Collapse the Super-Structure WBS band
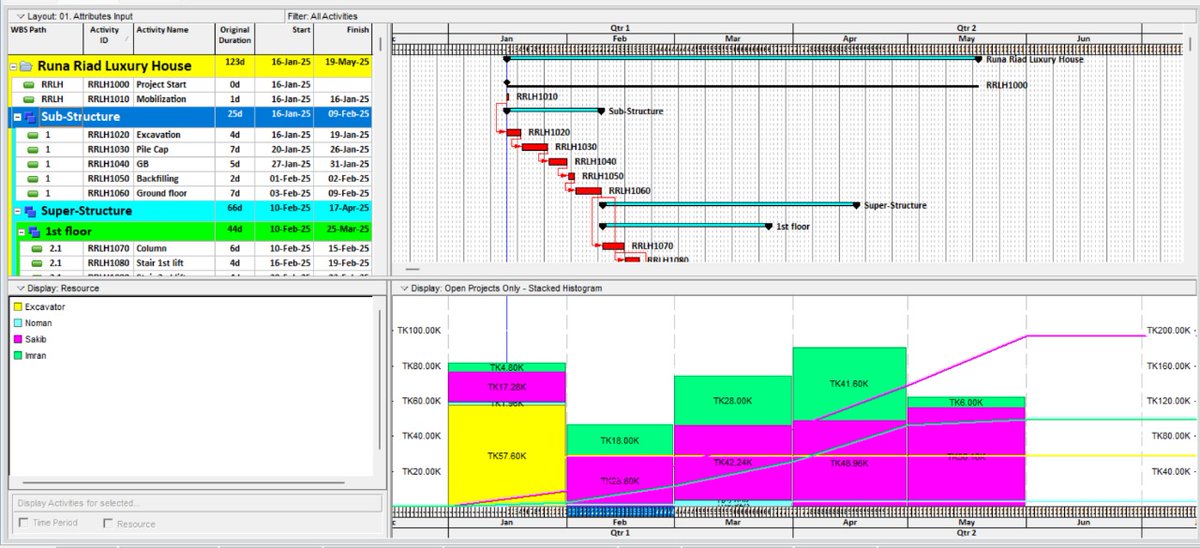The width and height of the screenshot is (1200, 548). pos(17,212)
